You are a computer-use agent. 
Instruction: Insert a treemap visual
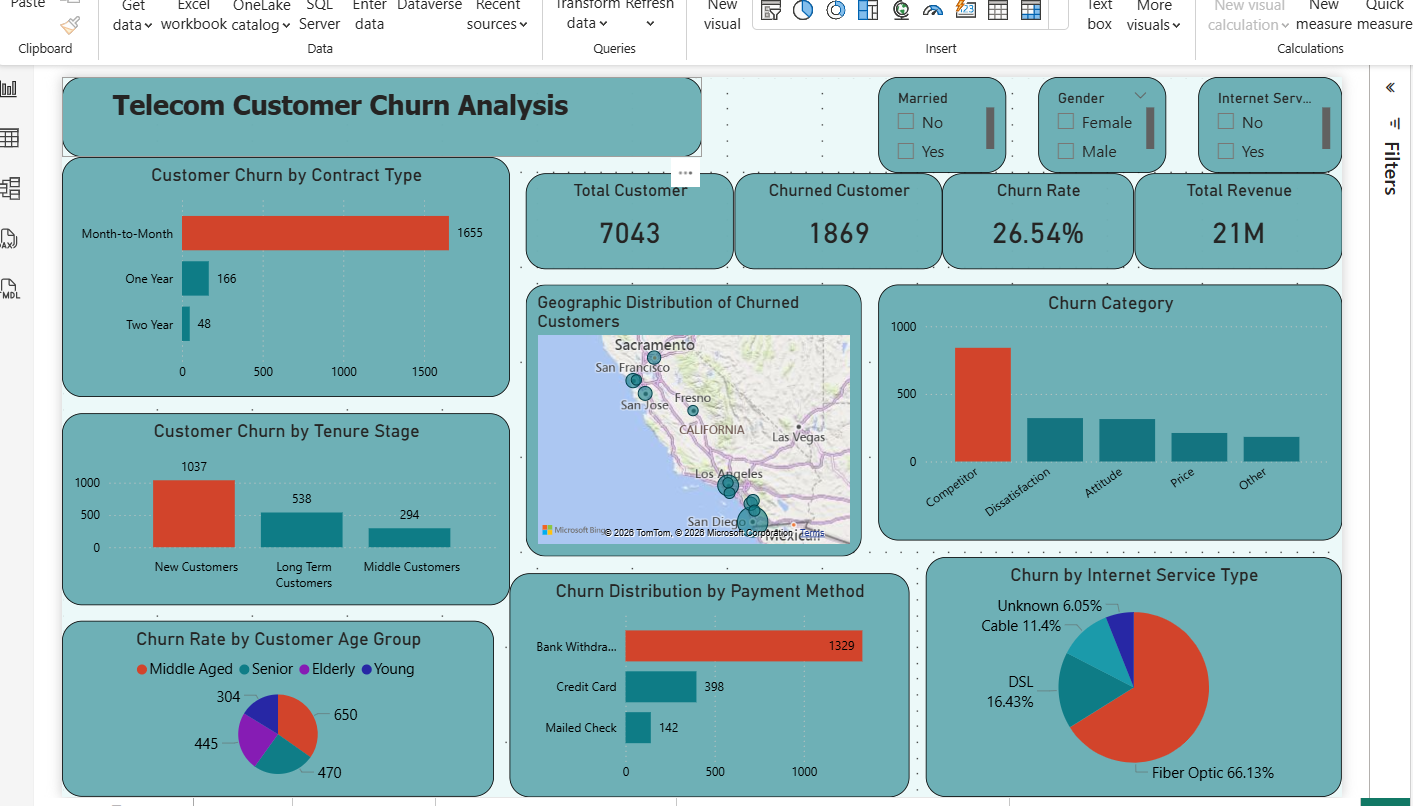click(868, 10)
